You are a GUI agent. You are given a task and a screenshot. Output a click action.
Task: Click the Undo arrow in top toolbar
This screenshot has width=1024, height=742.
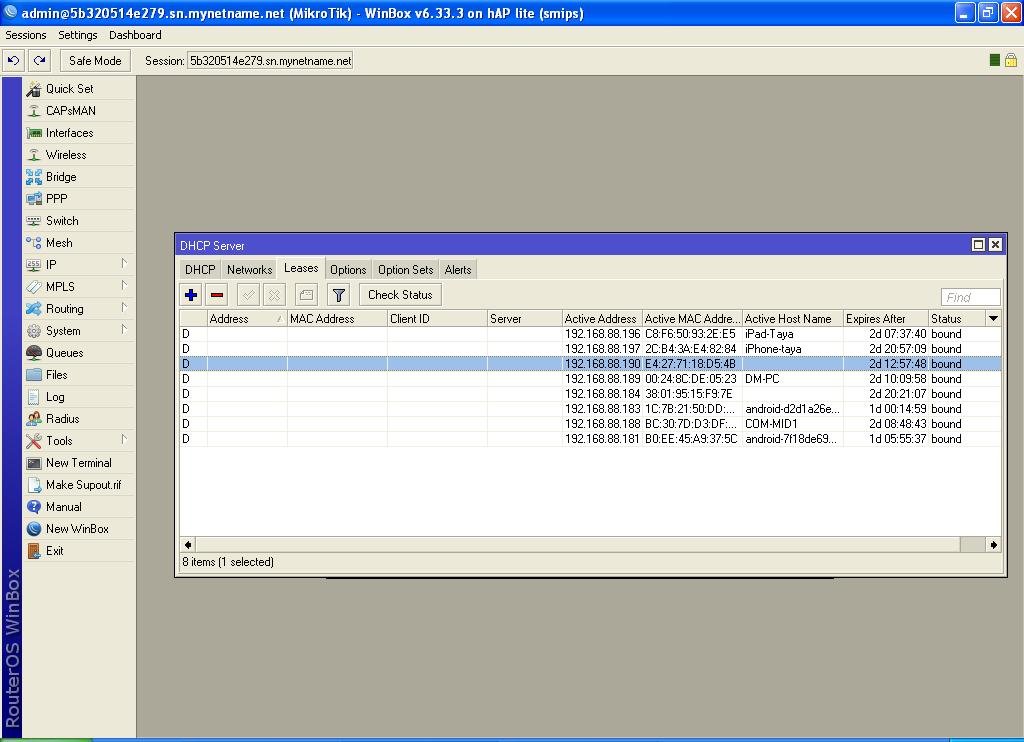(14, 60)
